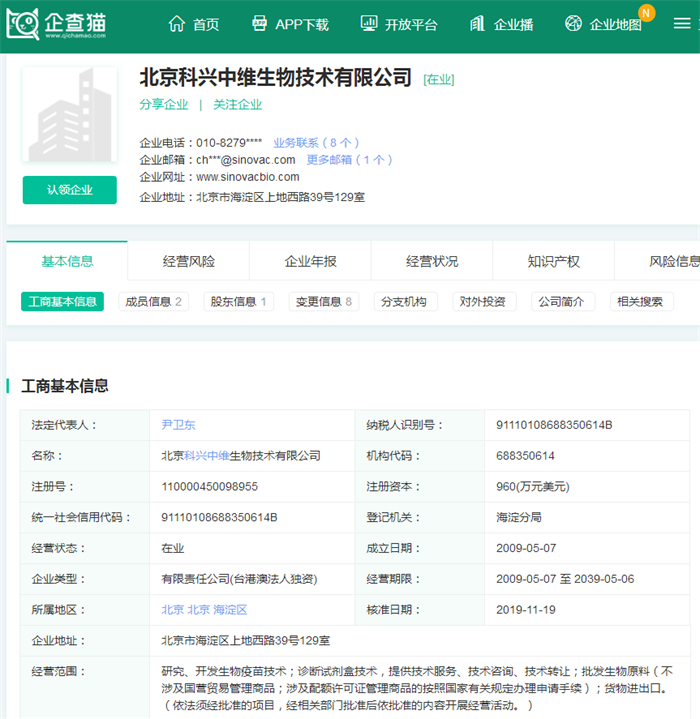Screen dimensions: 700x719
Task: Click the monitor icon beside 开放平台
Action: [369, 23]
